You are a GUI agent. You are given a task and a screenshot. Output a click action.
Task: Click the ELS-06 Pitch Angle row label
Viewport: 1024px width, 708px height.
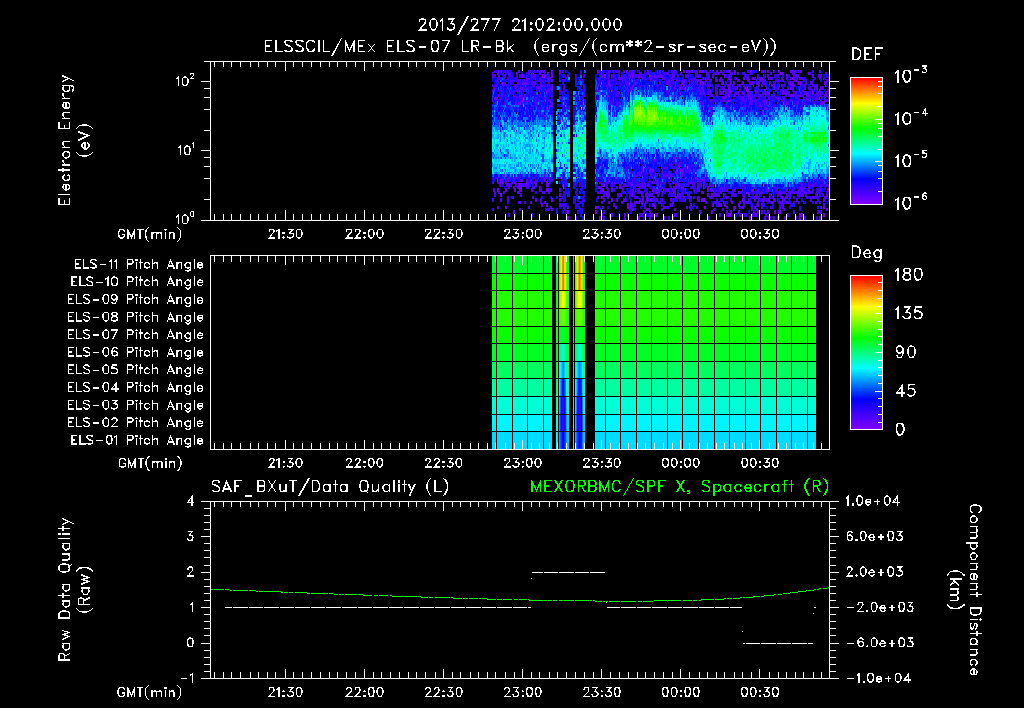136,353
